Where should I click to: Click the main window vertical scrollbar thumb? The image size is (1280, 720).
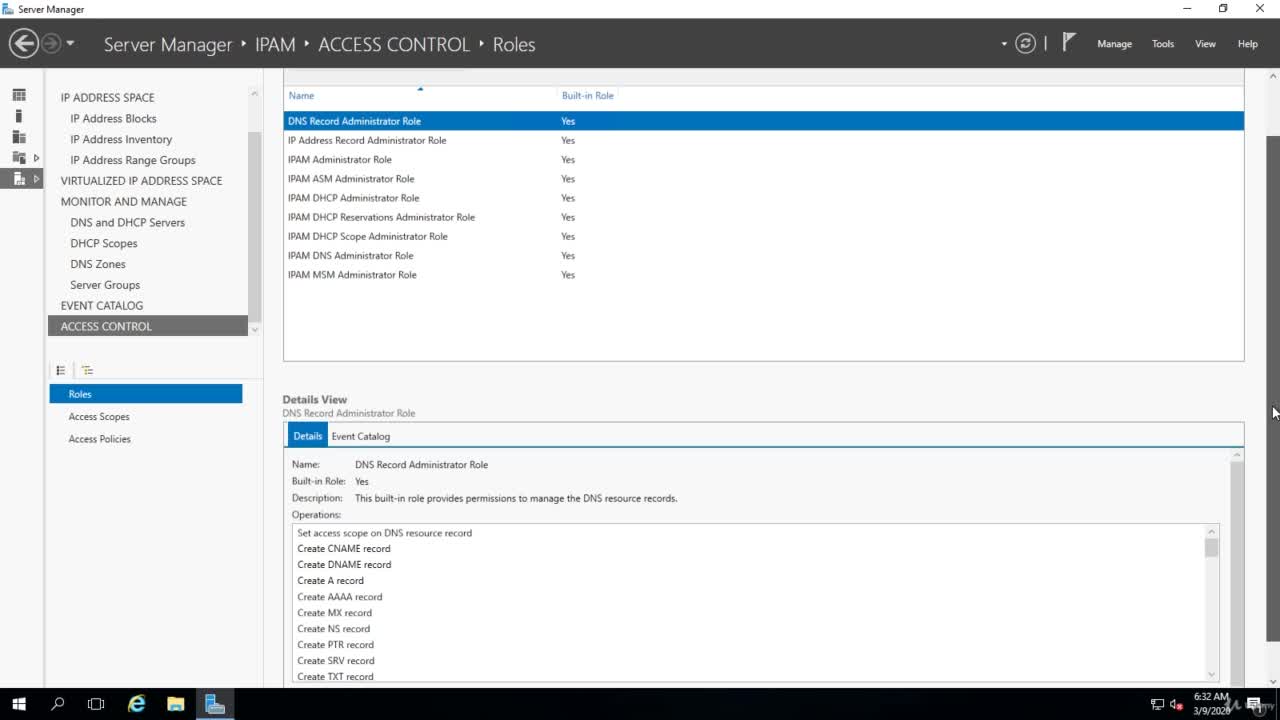coord(1273,388)
